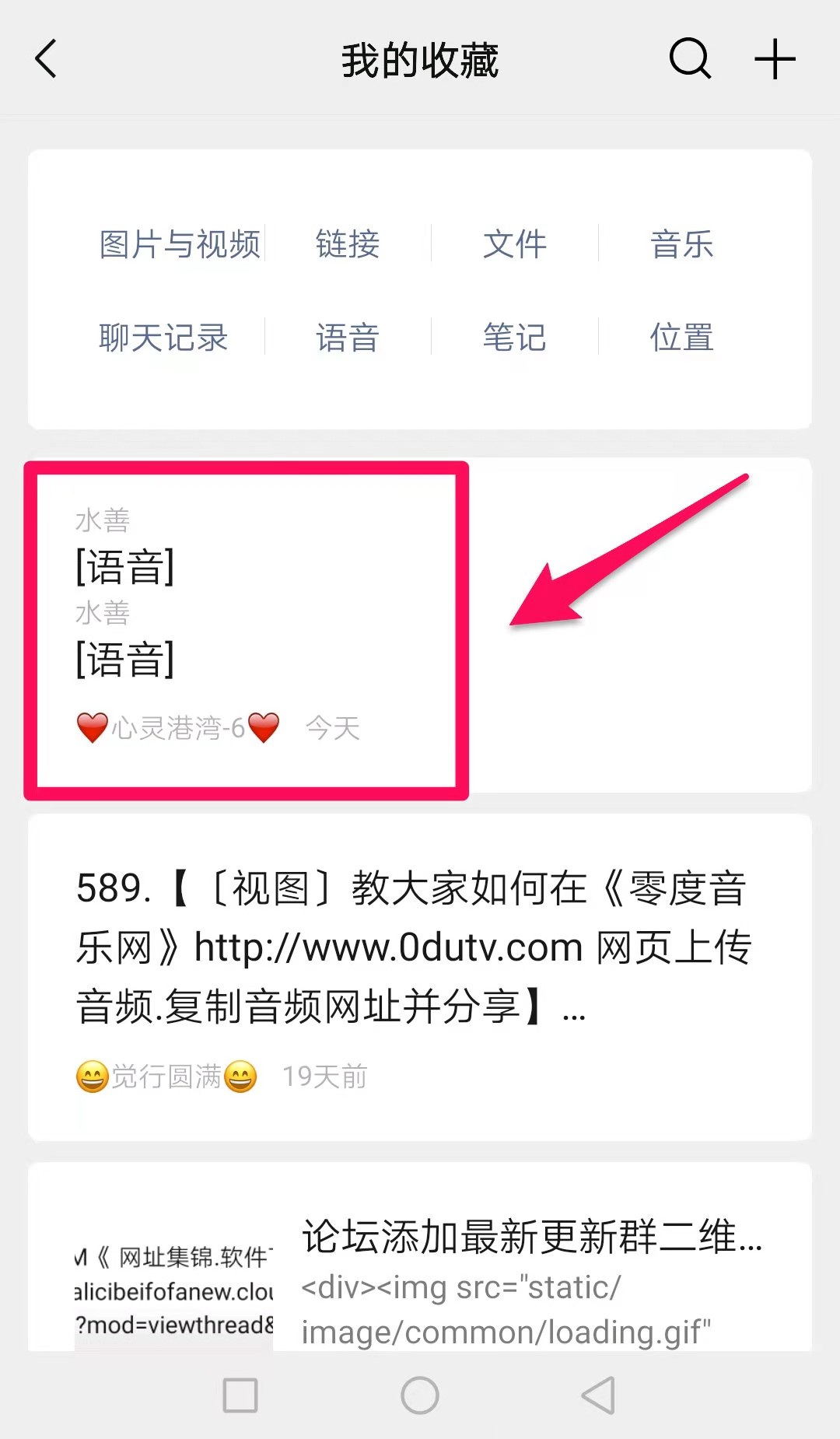Viewport: 840px width, 1439px height.
Task: Tap 觉行圆满 source label
Action: (166, 1077)
